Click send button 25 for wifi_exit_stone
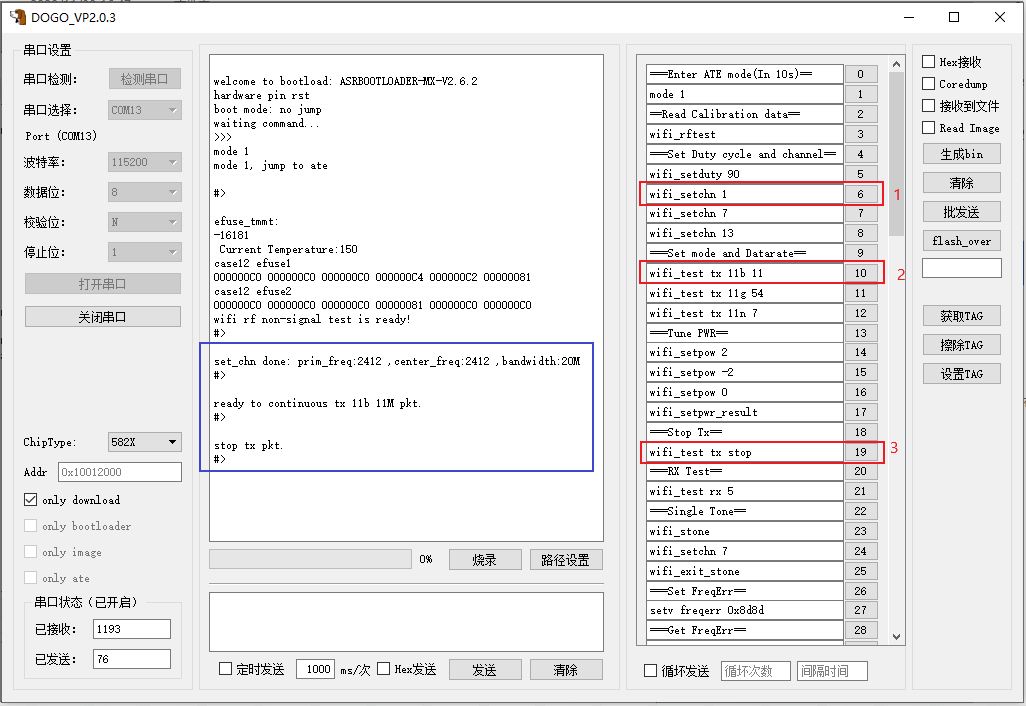1026x706 pixels. point(860,571)
